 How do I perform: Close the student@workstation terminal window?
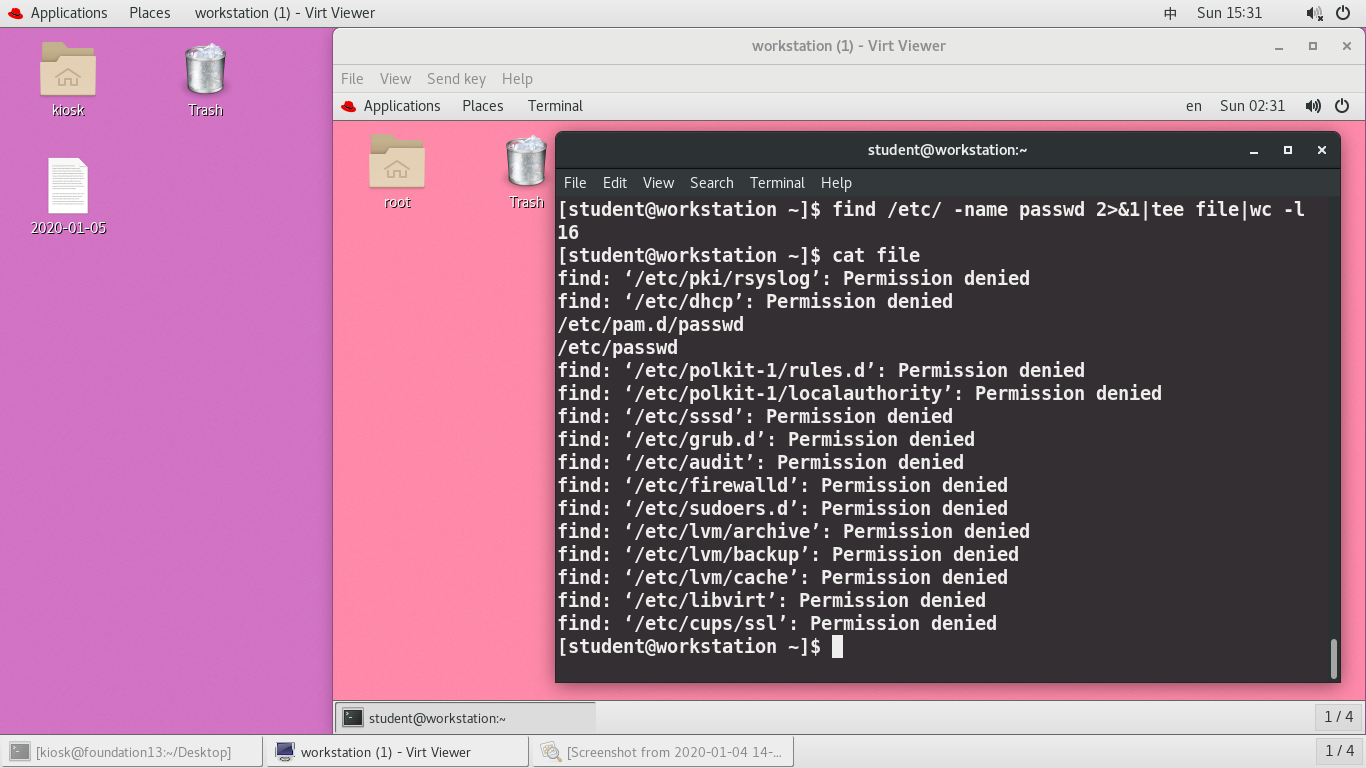pyautogui.click(x=1322, y=150)
